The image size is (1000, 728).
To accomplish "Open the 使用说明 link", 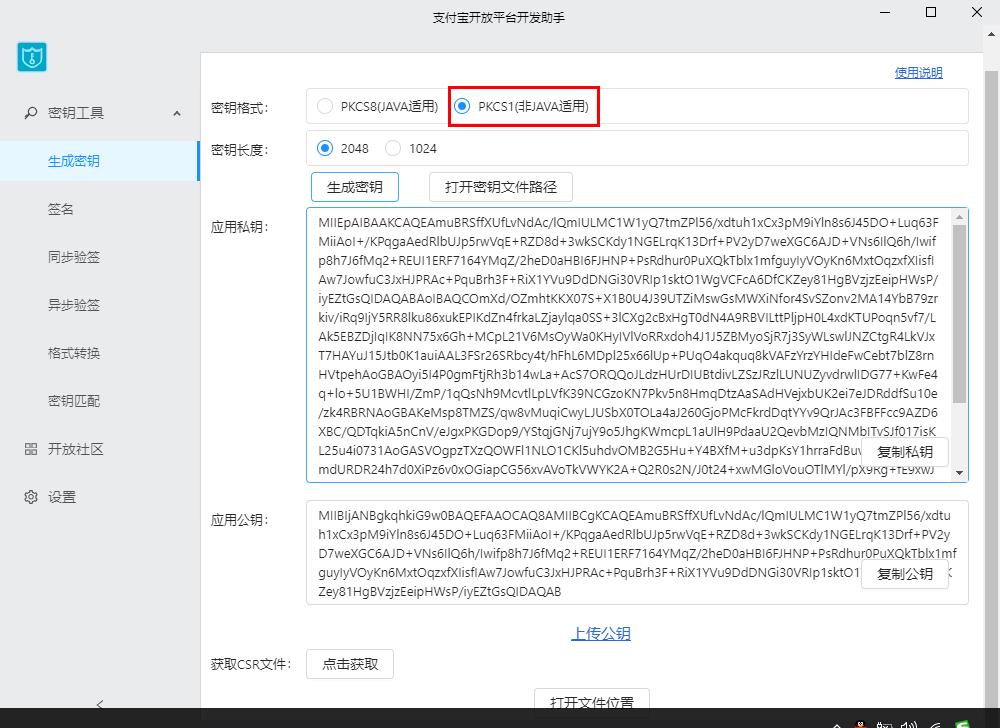I will pyautogui.click(x=918, y=73).
